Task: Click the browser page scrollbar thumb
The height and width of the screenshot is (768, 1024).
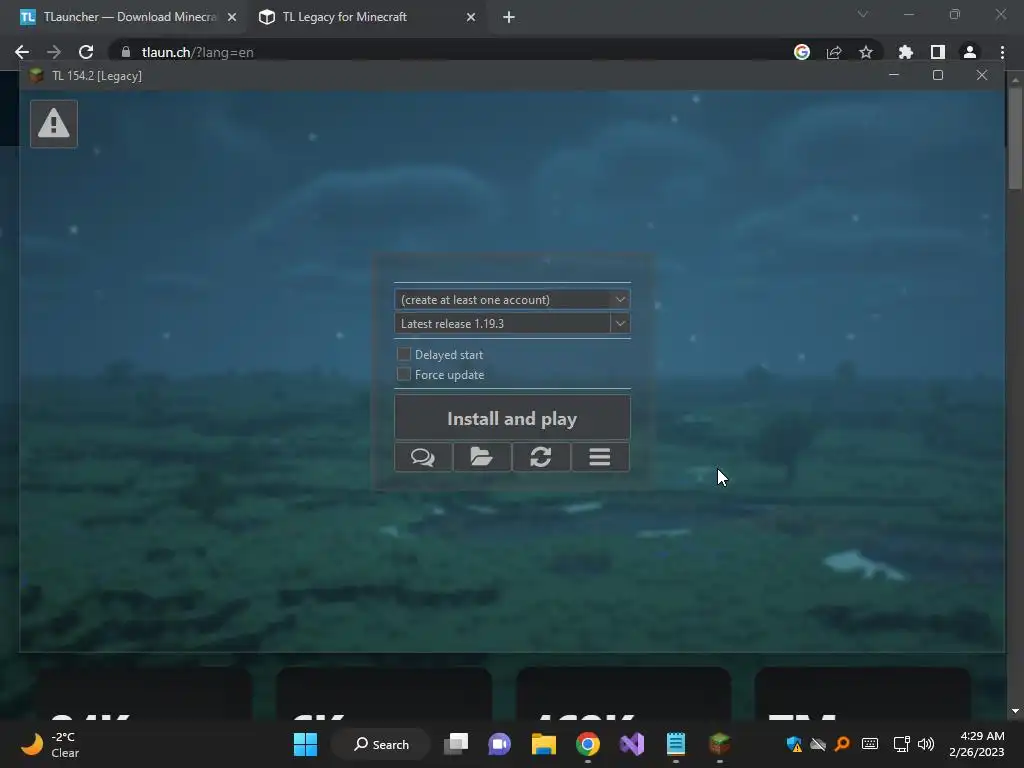Action: point(1015,138)
